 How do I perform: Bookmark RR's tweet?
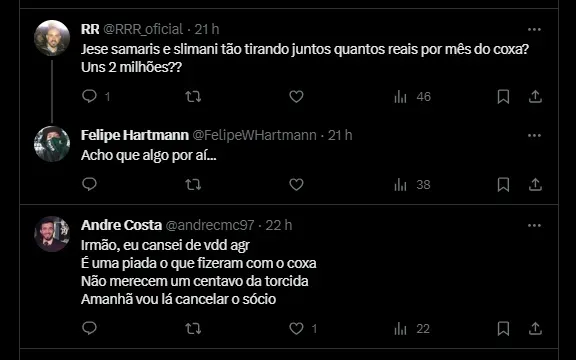coord(503,97)
